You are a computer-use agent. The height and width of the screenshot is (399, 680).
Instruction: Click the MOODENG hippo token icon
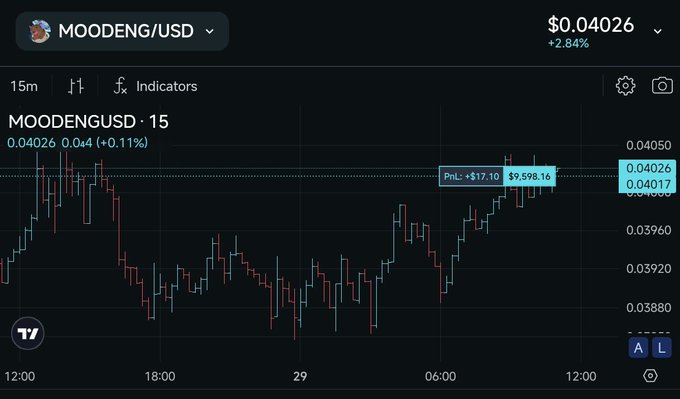tap(39, 31)
